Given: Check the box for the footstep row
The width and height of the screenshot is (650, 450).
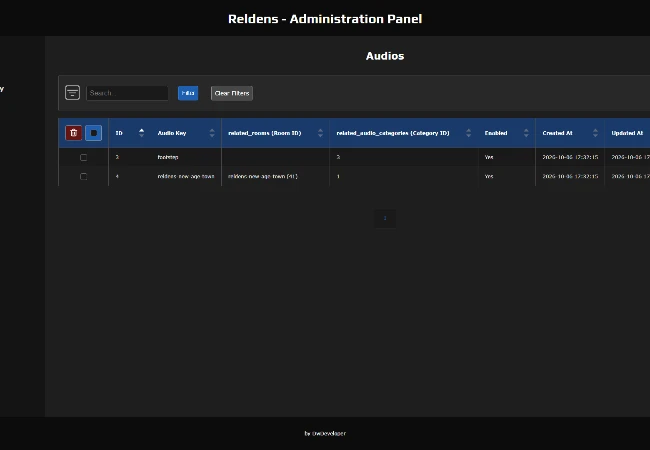Looking at the screenshot, I should click(83, 157).
